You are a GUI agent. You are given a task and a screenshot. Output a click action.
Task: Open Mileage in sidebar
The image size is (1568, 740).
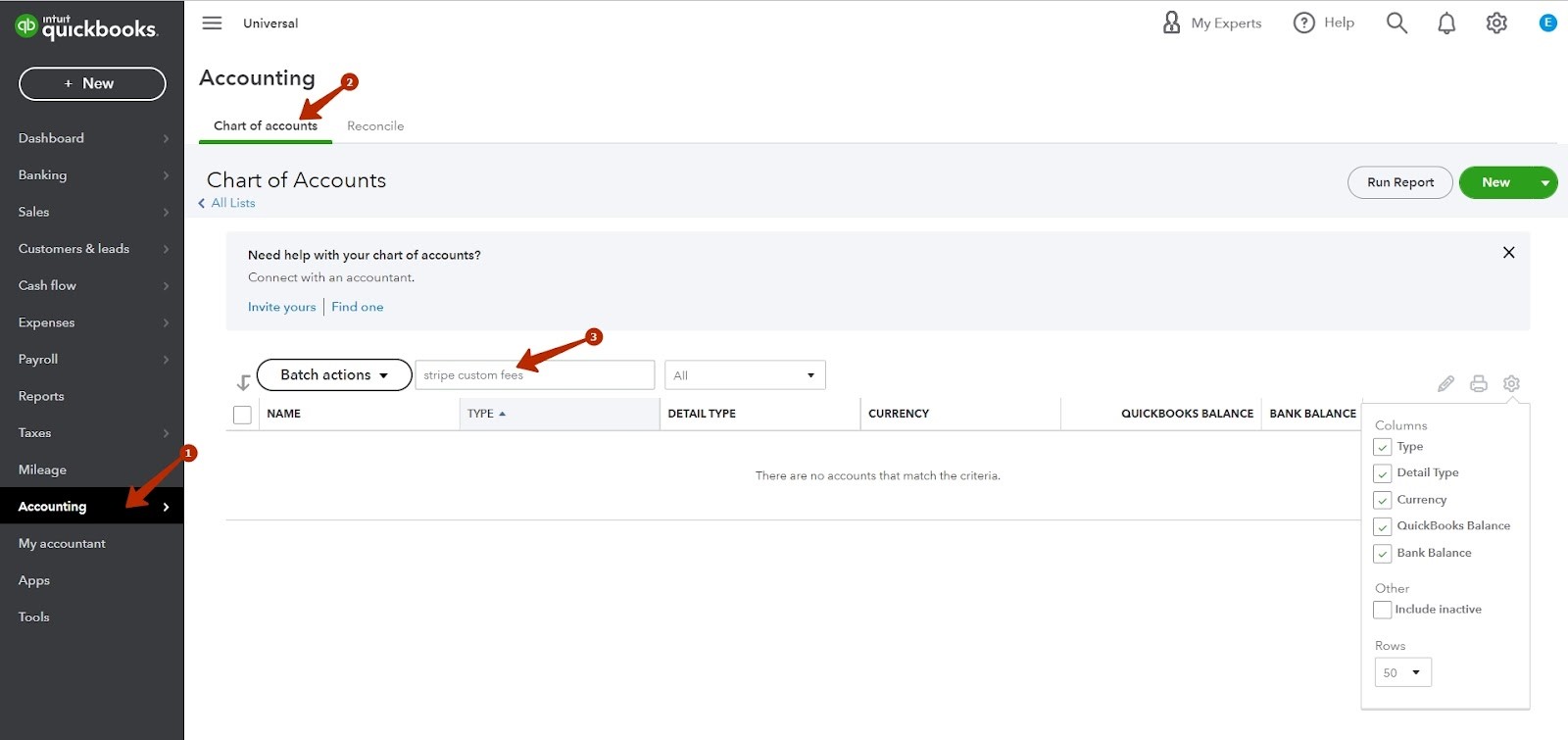coord(92,469)
